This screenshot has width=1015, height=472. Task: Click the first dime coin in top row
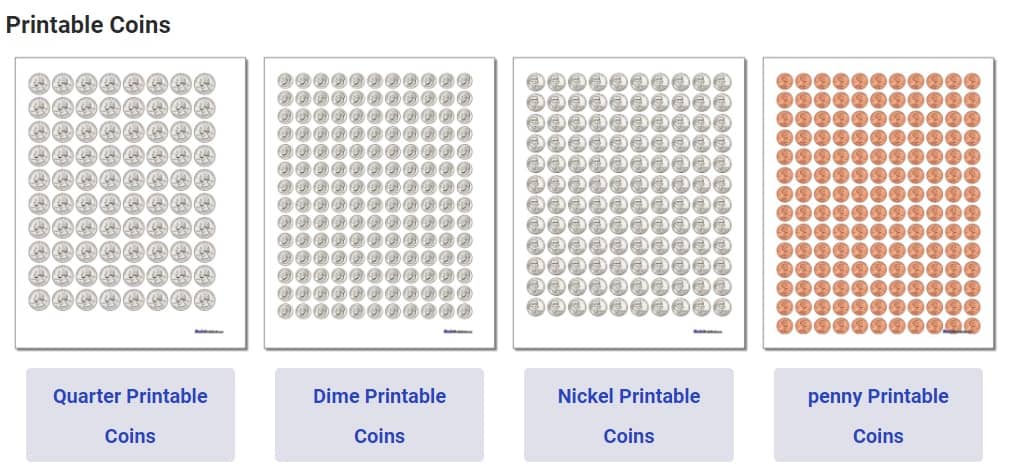pos(285,80)
